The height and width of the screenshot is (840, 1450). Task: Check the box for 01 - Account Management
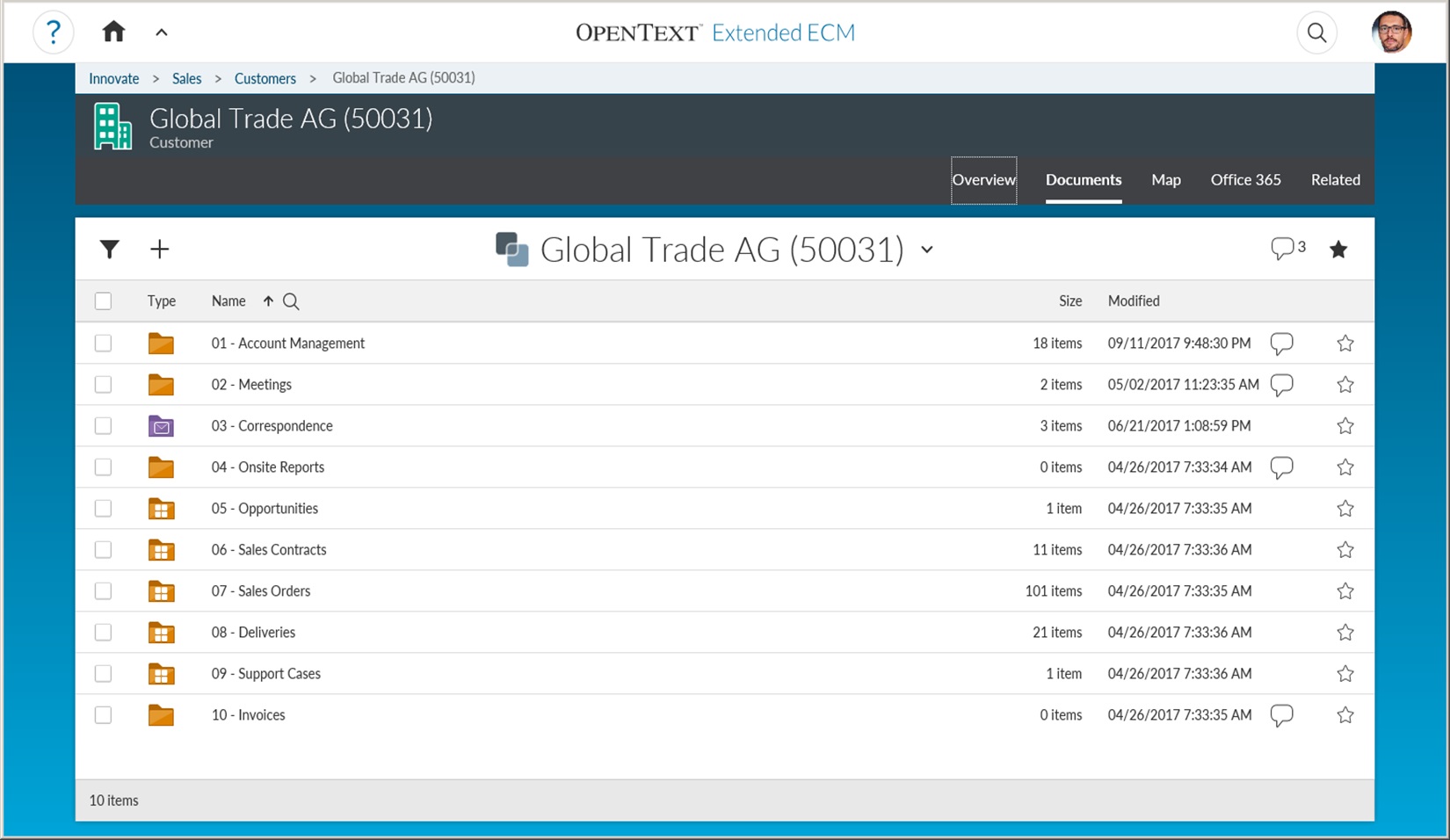(103, 344)
